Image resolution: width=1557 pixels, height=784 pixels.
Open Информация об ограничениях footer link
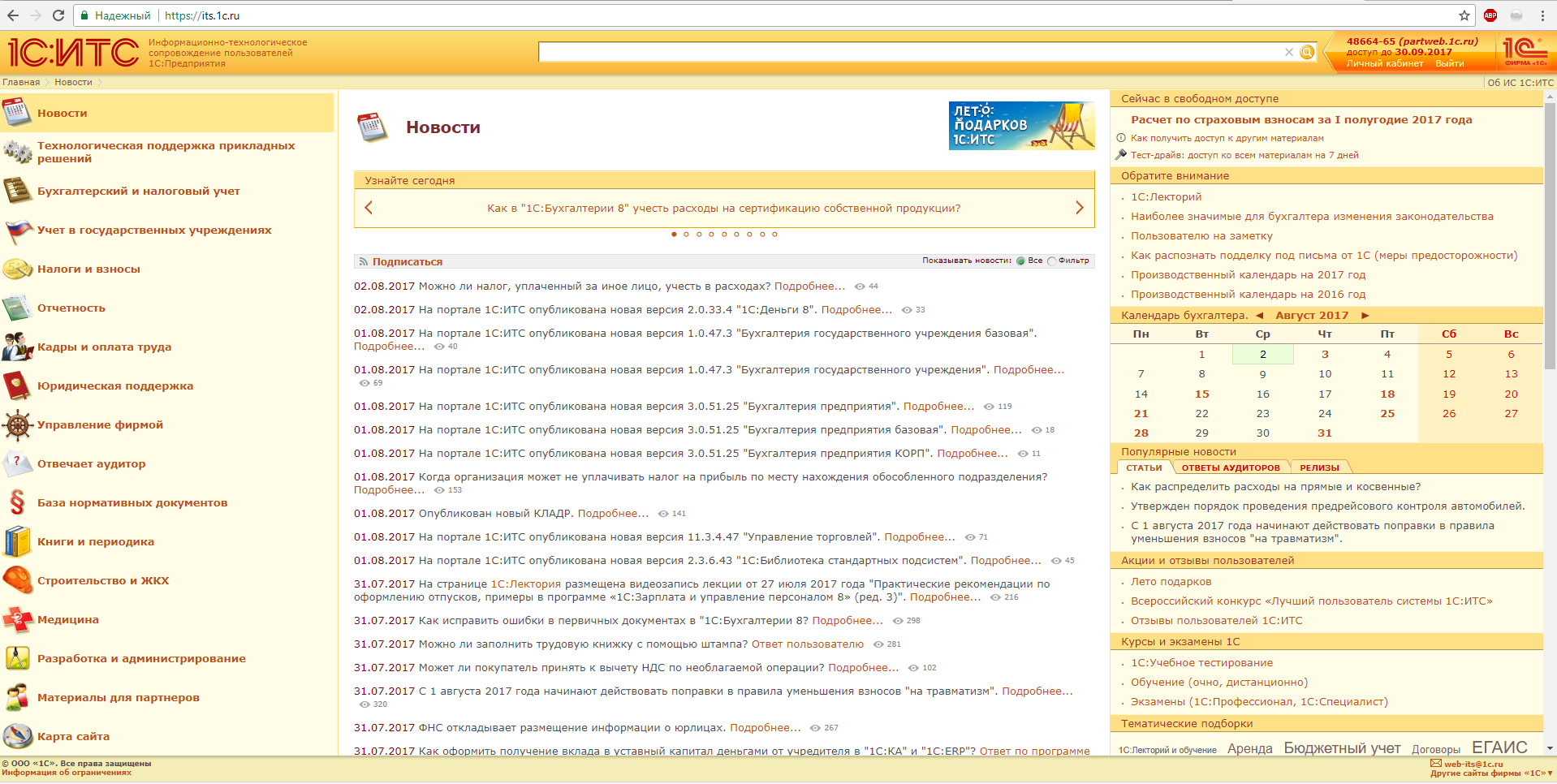tap(67, 773)
